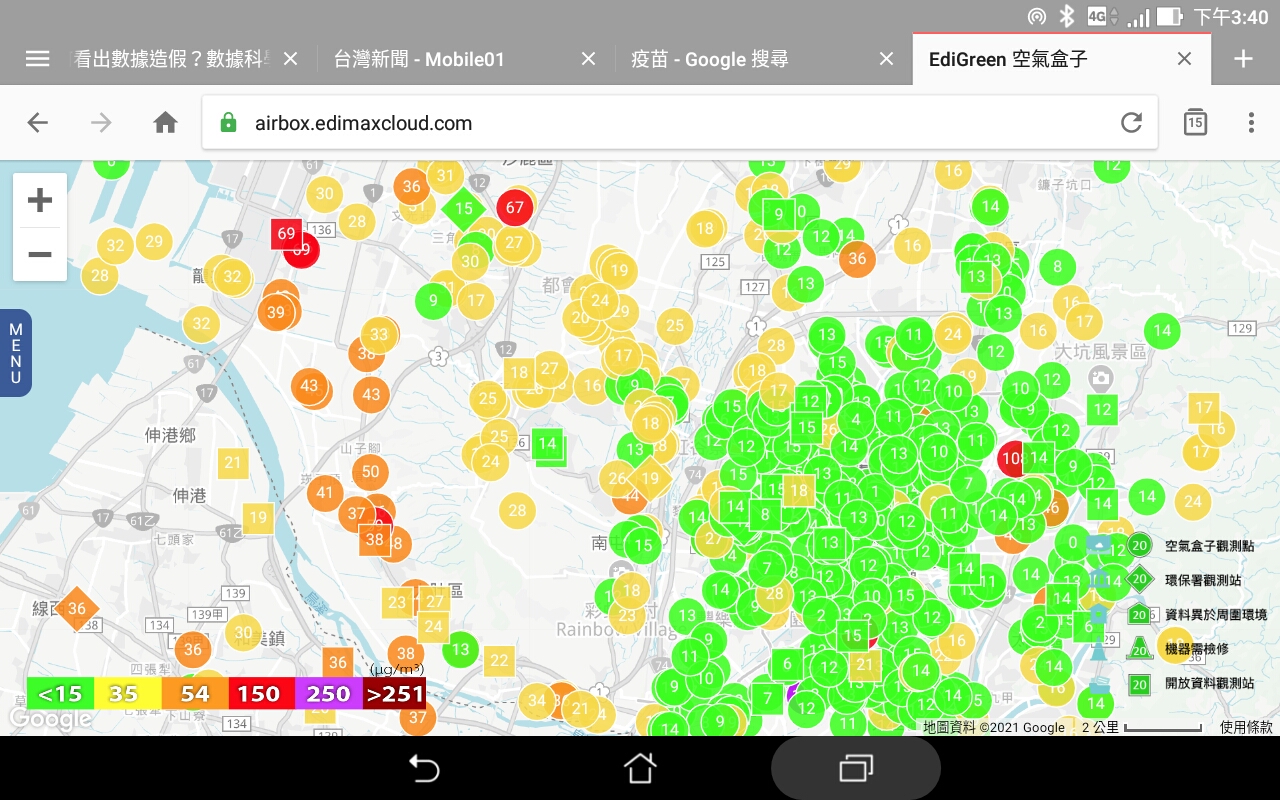The image size is (1280, 800).
Task: Go back to the previous page
Action: 37,123
